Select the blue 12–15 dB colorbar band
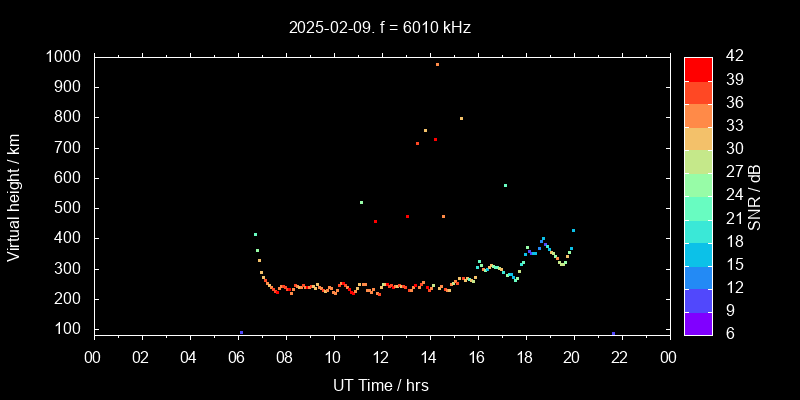 [698, 276]
